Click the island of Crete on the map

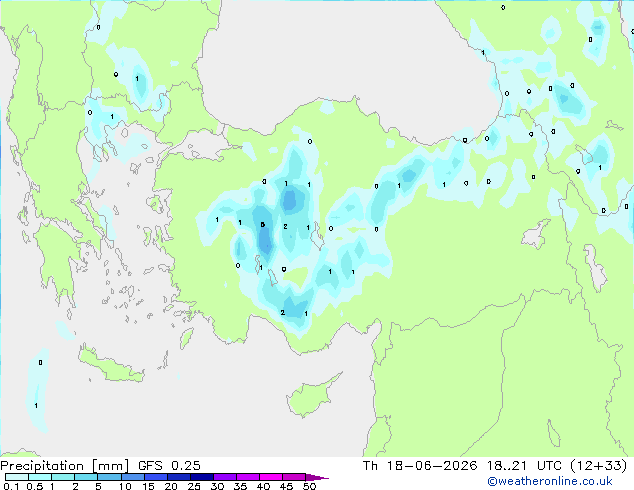pos(110,365)
